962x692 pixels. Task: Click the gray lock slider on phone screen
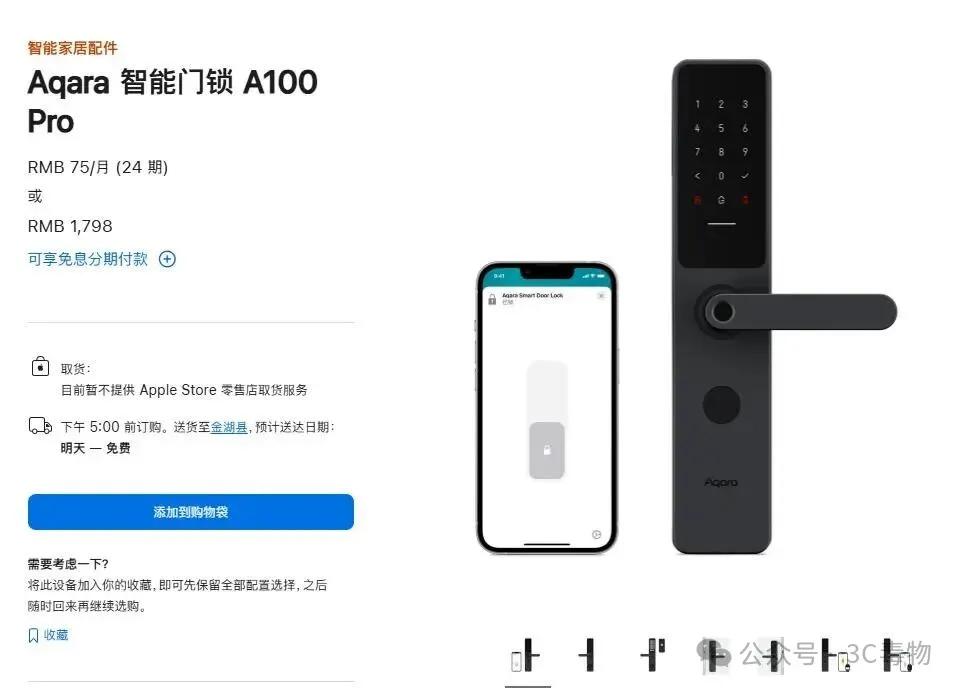coord(547,450)
